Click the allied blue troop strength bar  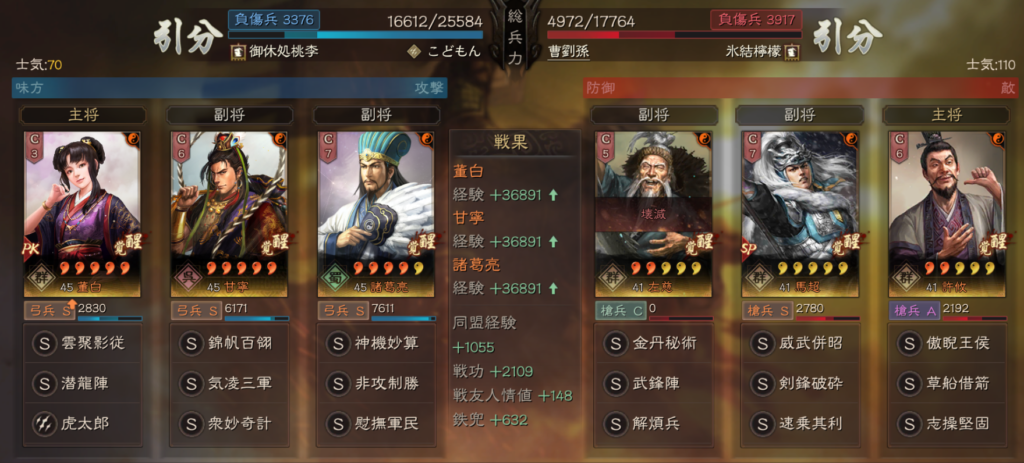tap(356, 35)
